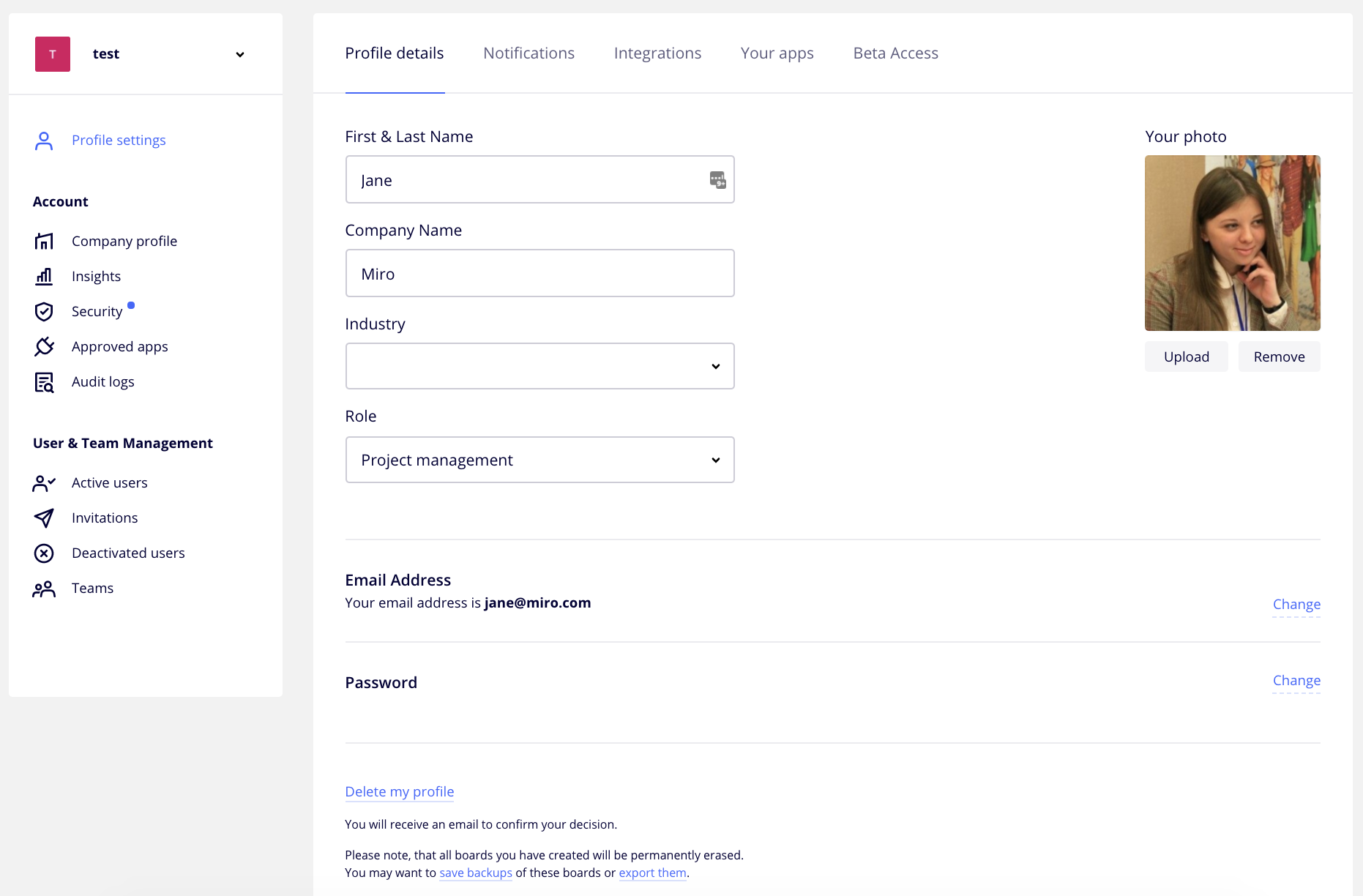The height and width of the screenshot is (896, 1363).
Task: Open Company profile via its building icon
Action: [x=44, y=241]
